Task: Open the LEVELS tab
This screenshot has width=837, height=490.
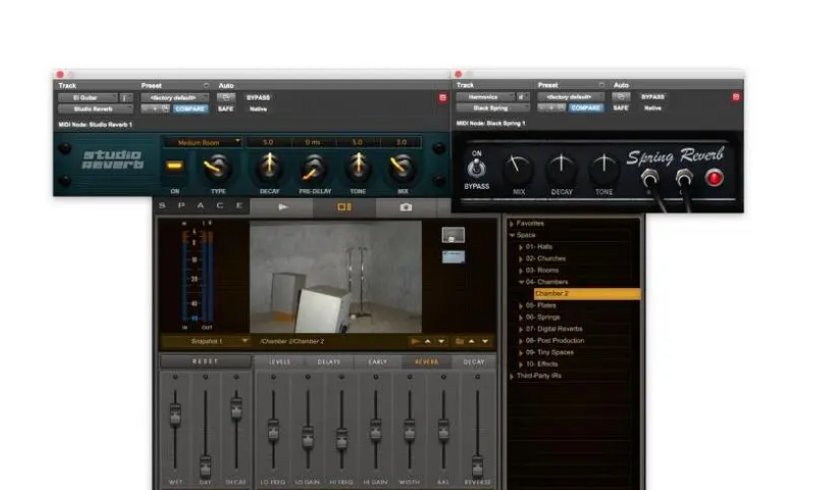Action: 280,362
